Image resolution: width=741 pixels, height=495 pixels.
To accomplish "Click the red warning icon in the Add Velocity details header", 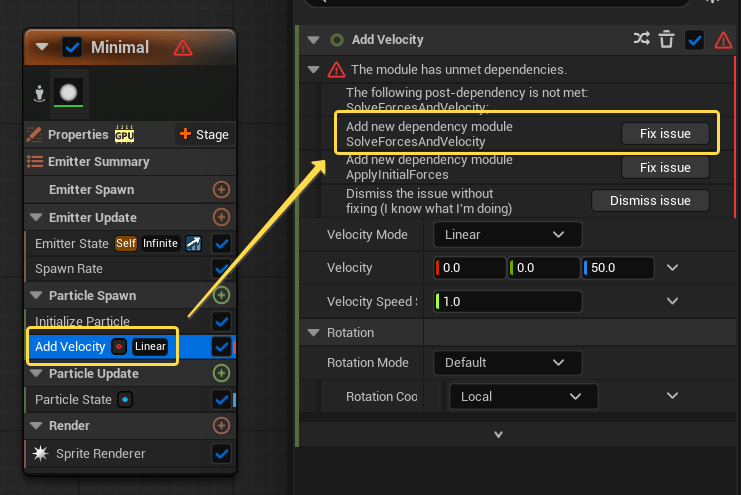I will coord(724,40).
